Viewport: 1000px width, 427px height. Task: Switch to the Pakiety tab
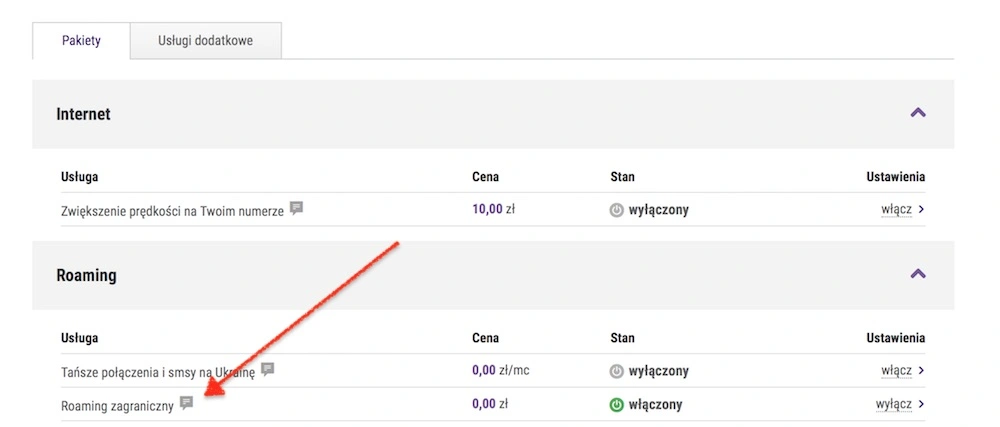coord(81,41)
